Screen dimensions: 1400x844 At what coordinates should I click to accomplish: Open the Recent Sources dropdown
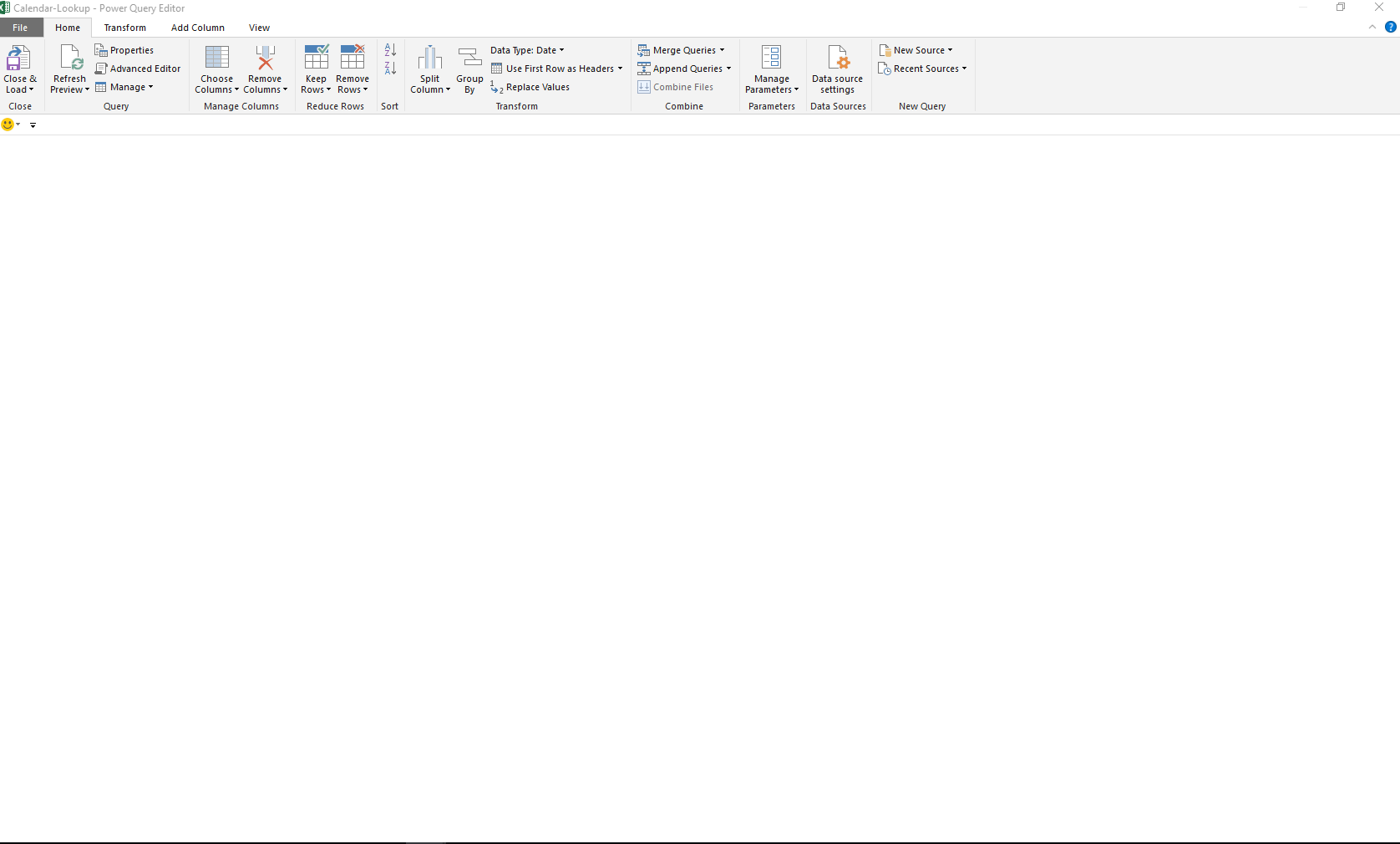click(x=922, y=69)
